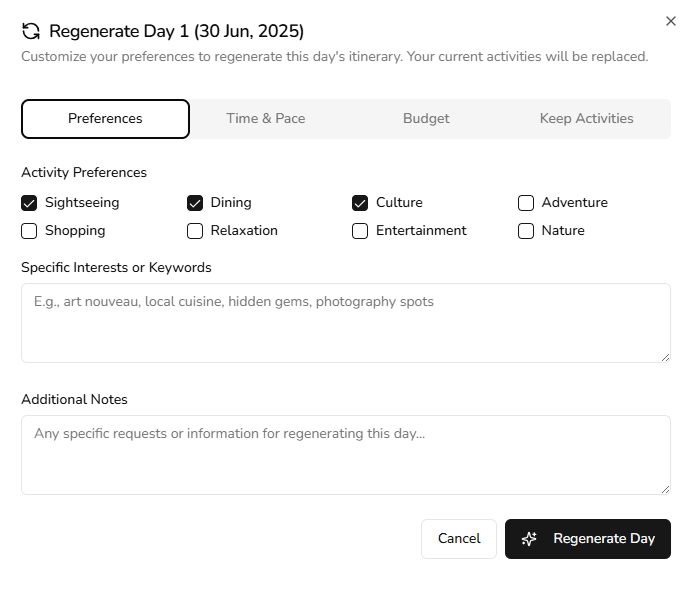This screenshot has width=693, height=597.
Task: Uncheck the Sightseeing checkbox
Action: tap(29, 203)
